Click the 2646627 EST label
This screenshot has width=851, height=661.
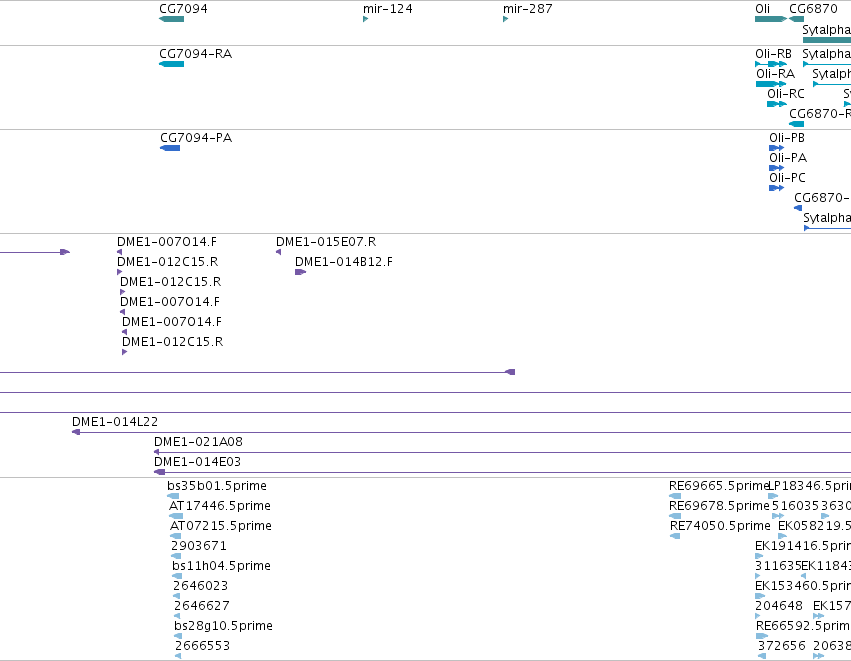pos(201,606)
